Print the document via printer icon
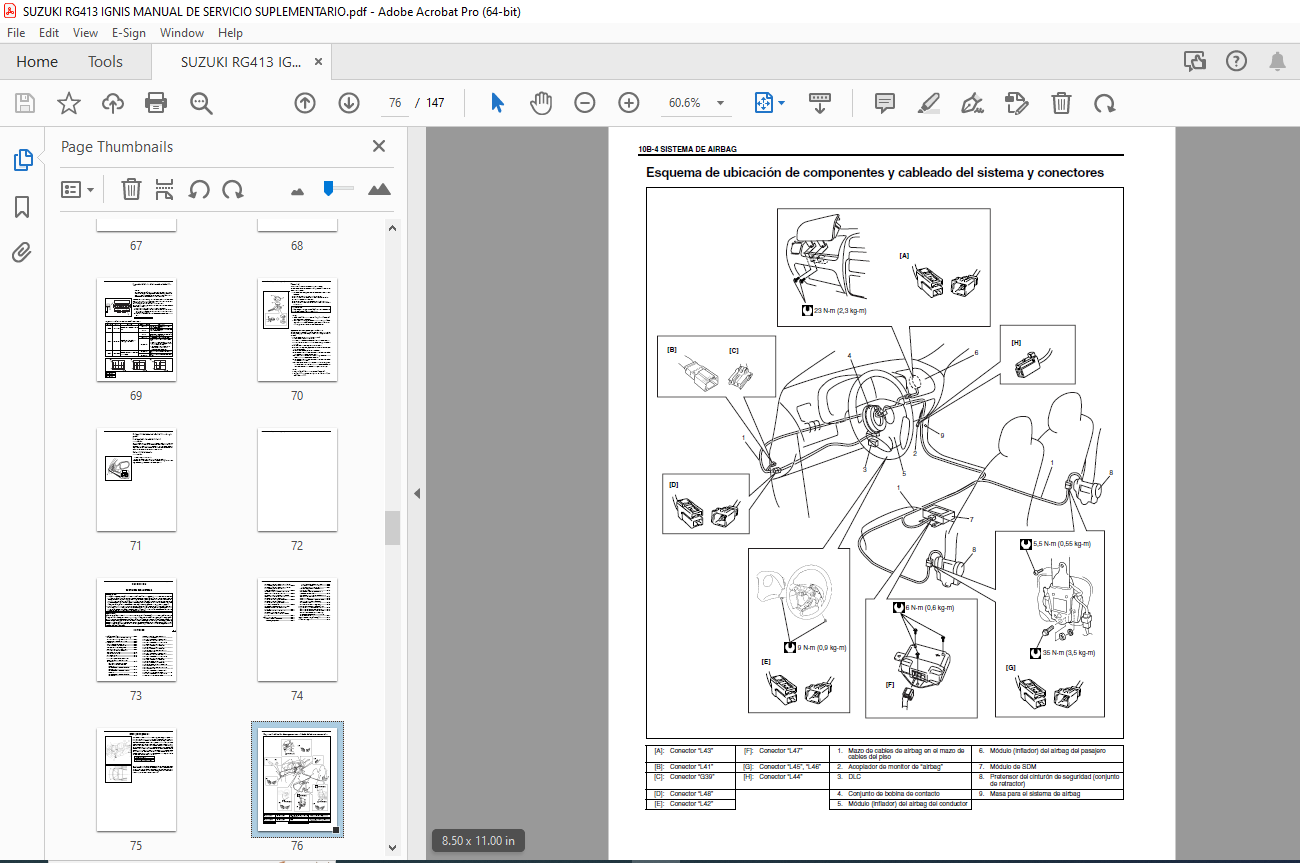The image size is (1300, 863). pos(156,103)
